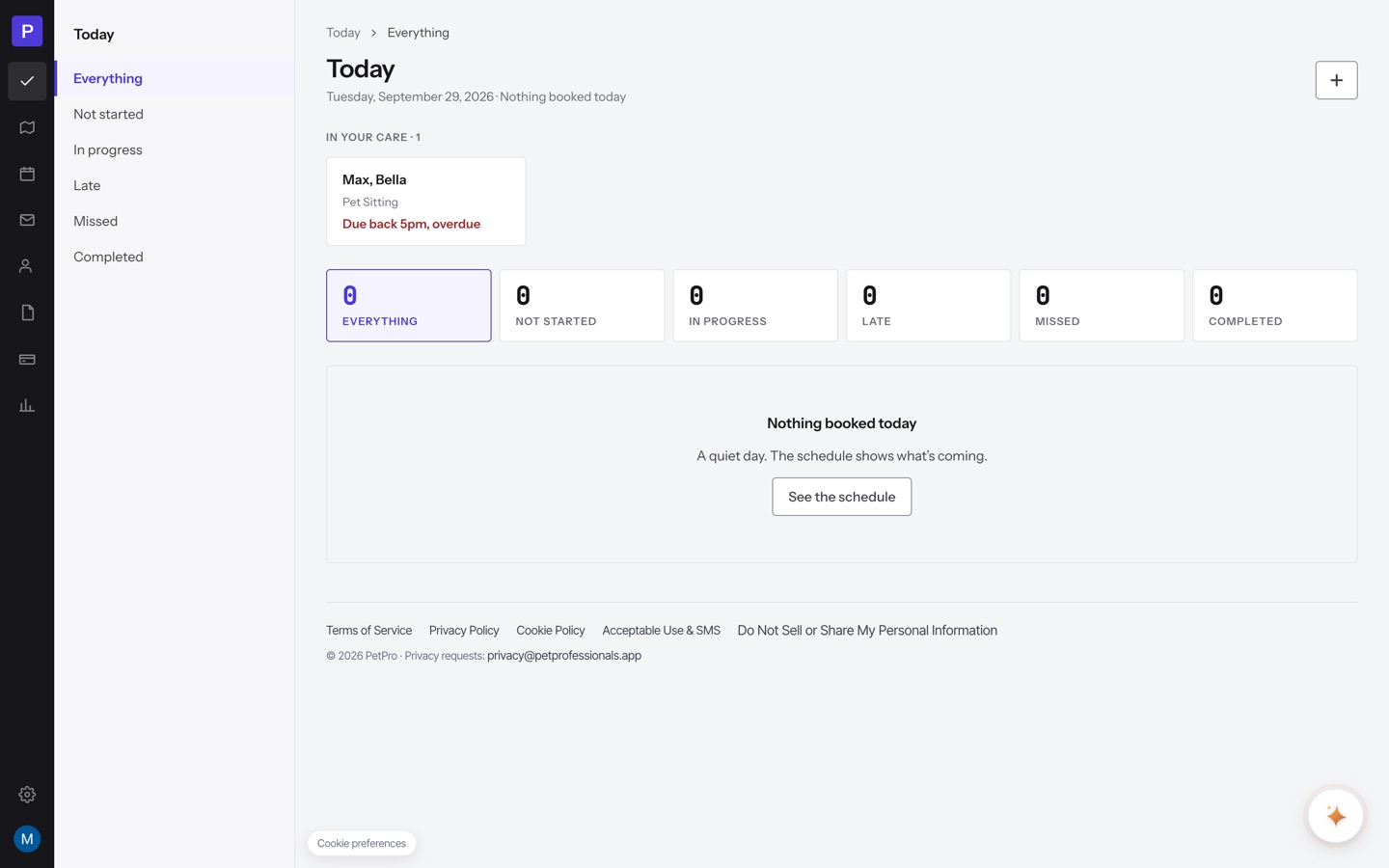This screenshot has height=868, width=1389.
Task: Select the In Progress count tile
Action: 755,306
